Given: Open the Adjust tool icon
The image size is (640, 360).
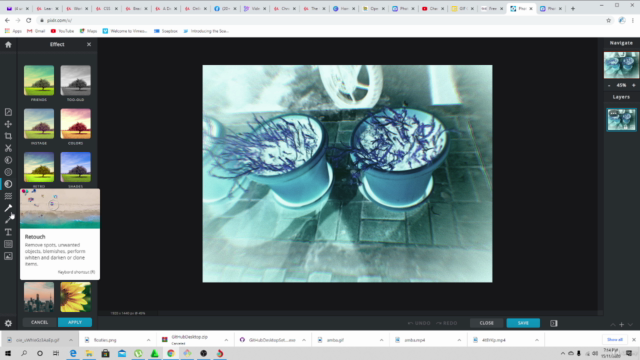Looking at the screenshot, I should 8,160.
